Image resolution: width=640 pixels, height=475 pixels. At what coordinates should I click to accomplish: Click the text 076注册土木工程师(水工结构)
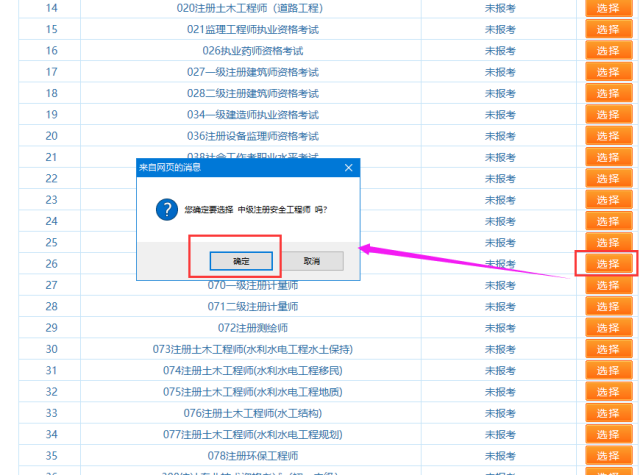point(253,413)
